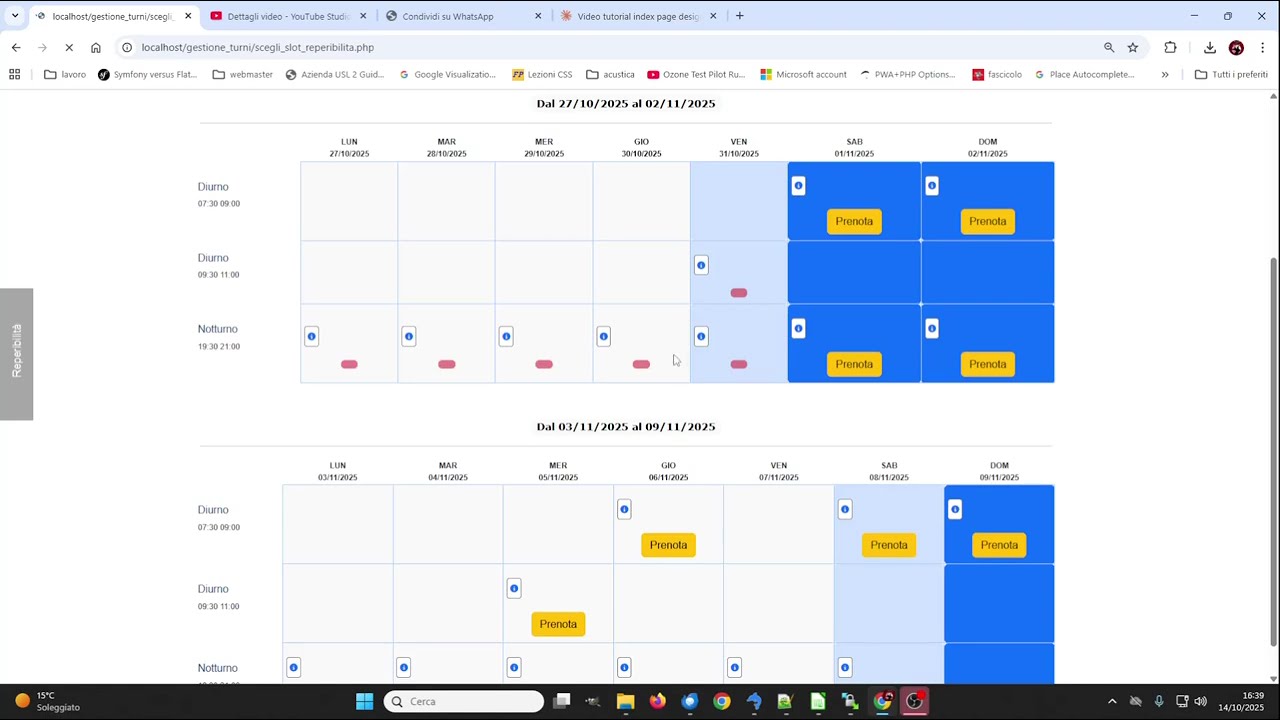Open info icon for Monday 03/11 Notturno
Image resolution: width=1280 pixels, height=720 pixels.
(293, 668)
